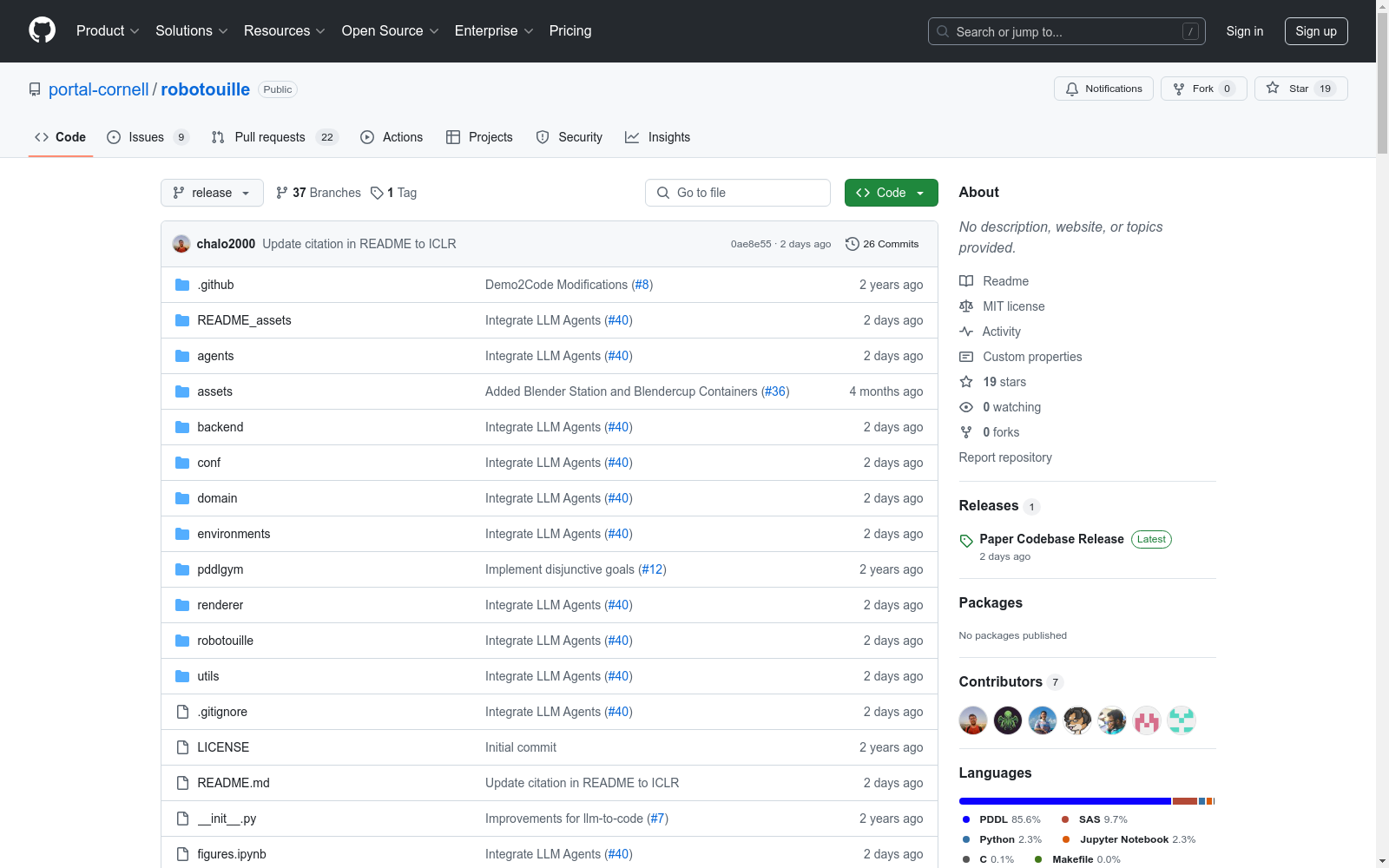The width and height of the screenshot is (1389, 868).
Task: Switch to the Pull requests tab
Action: point(274,137)
